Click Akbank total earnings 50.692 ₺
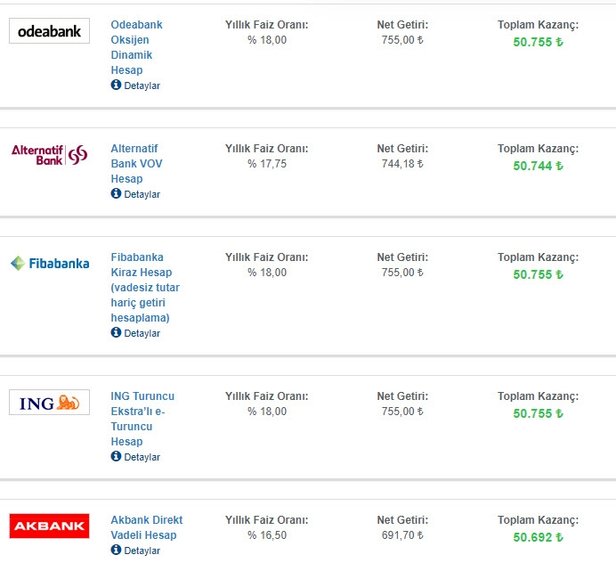The height and width of the screenshot is (571, 616). point(538,537)
